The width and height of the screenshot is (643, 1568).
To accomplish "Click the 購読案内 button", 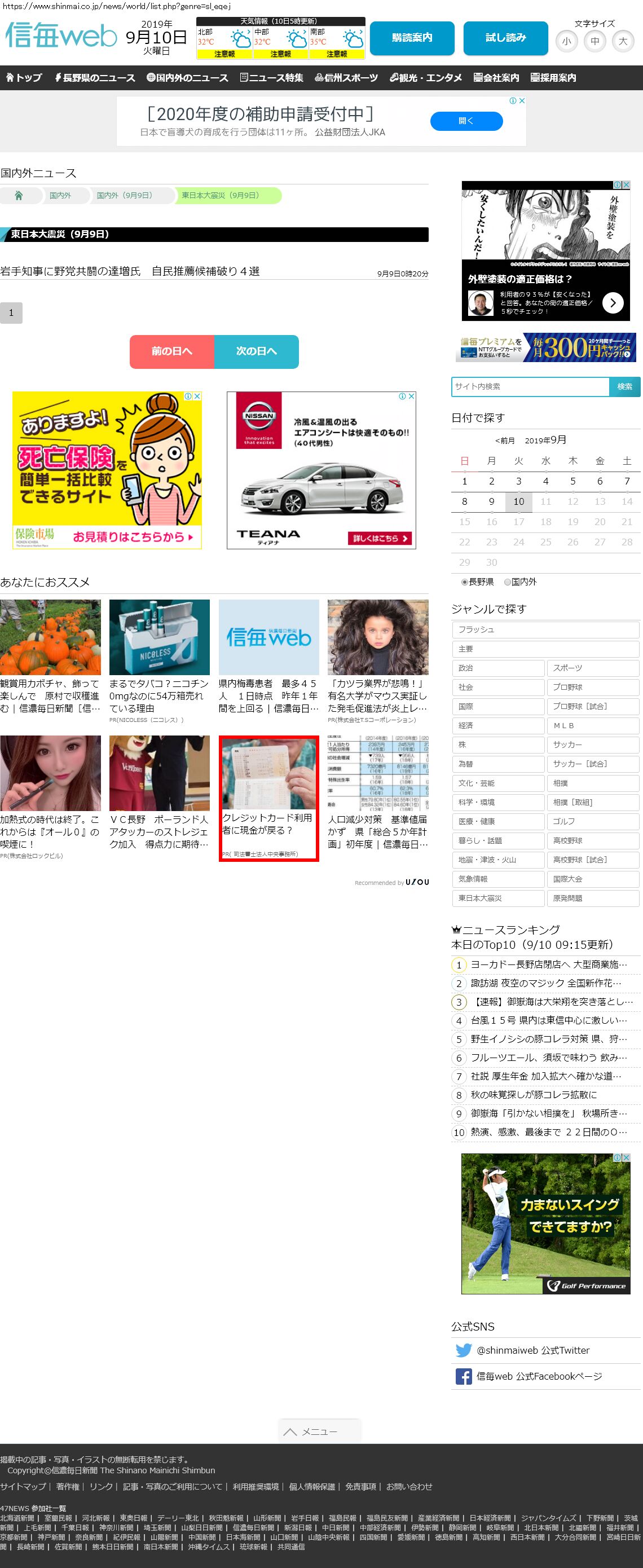I will pyautogui.click(x=412, y=38).
